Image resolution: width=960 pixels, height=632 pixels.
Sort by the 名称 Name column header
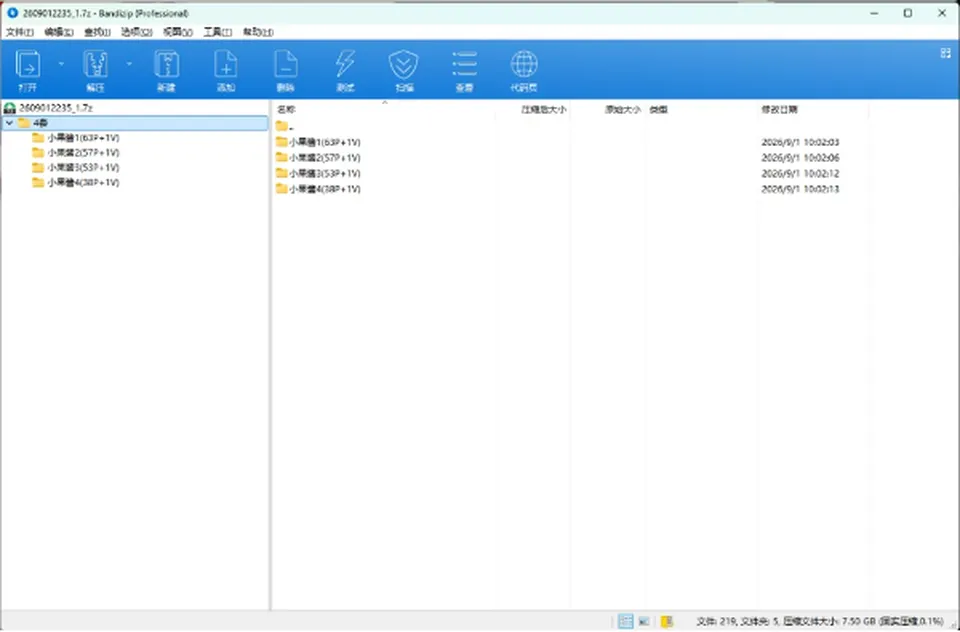(286, 110)
